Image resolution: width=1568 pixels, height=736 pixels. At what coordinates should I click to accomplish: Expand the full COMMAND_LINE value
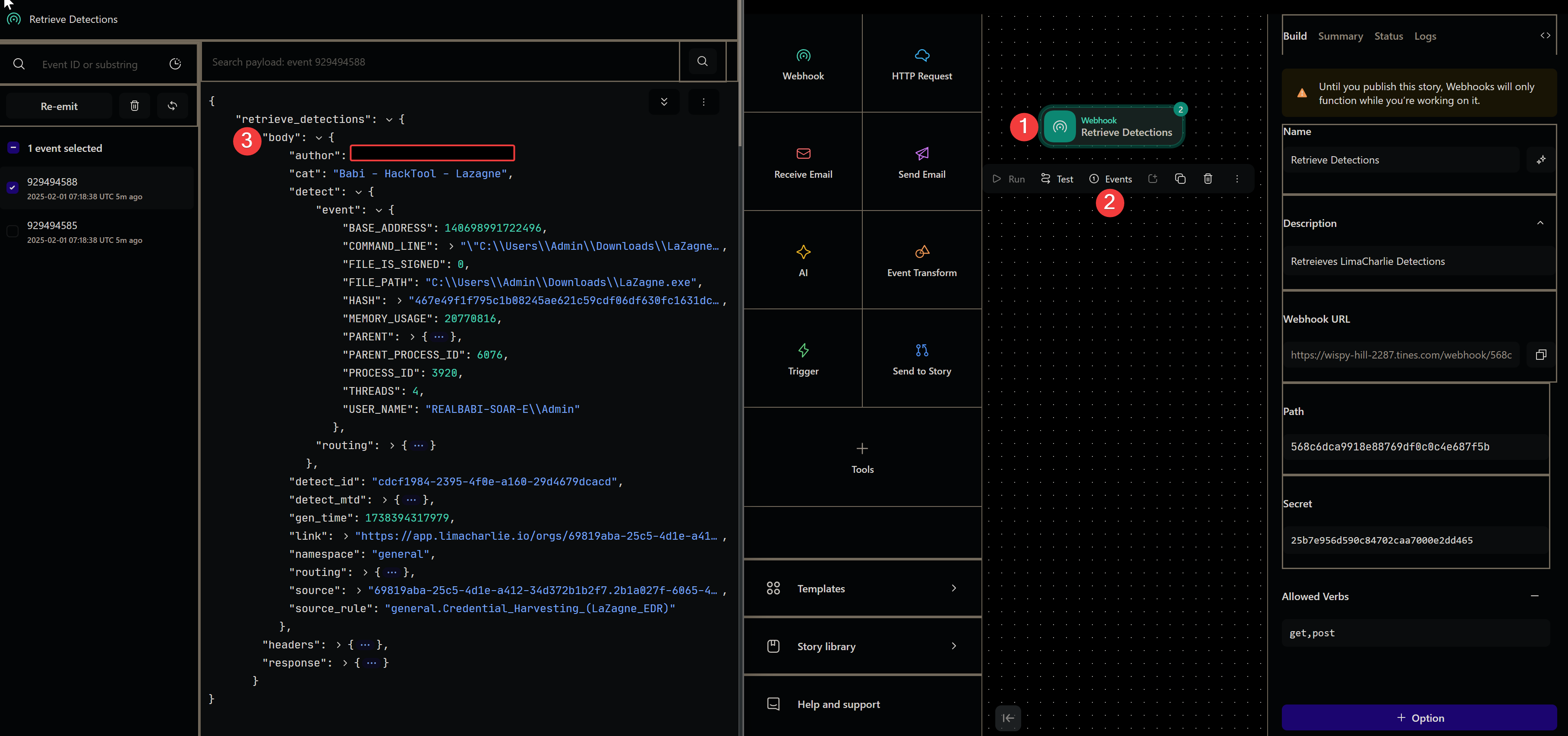point(451,246)
